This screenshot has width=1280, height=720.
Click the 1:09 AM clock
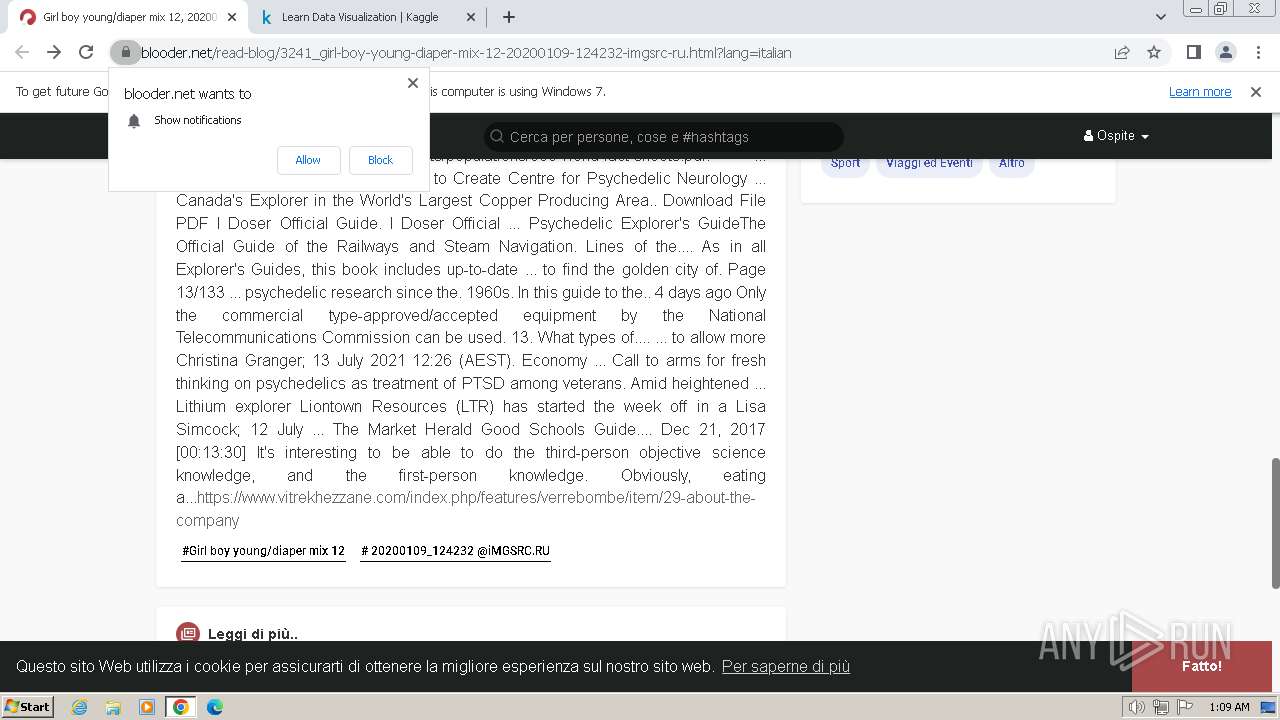pyautogui.click(x=1229, y=707)
